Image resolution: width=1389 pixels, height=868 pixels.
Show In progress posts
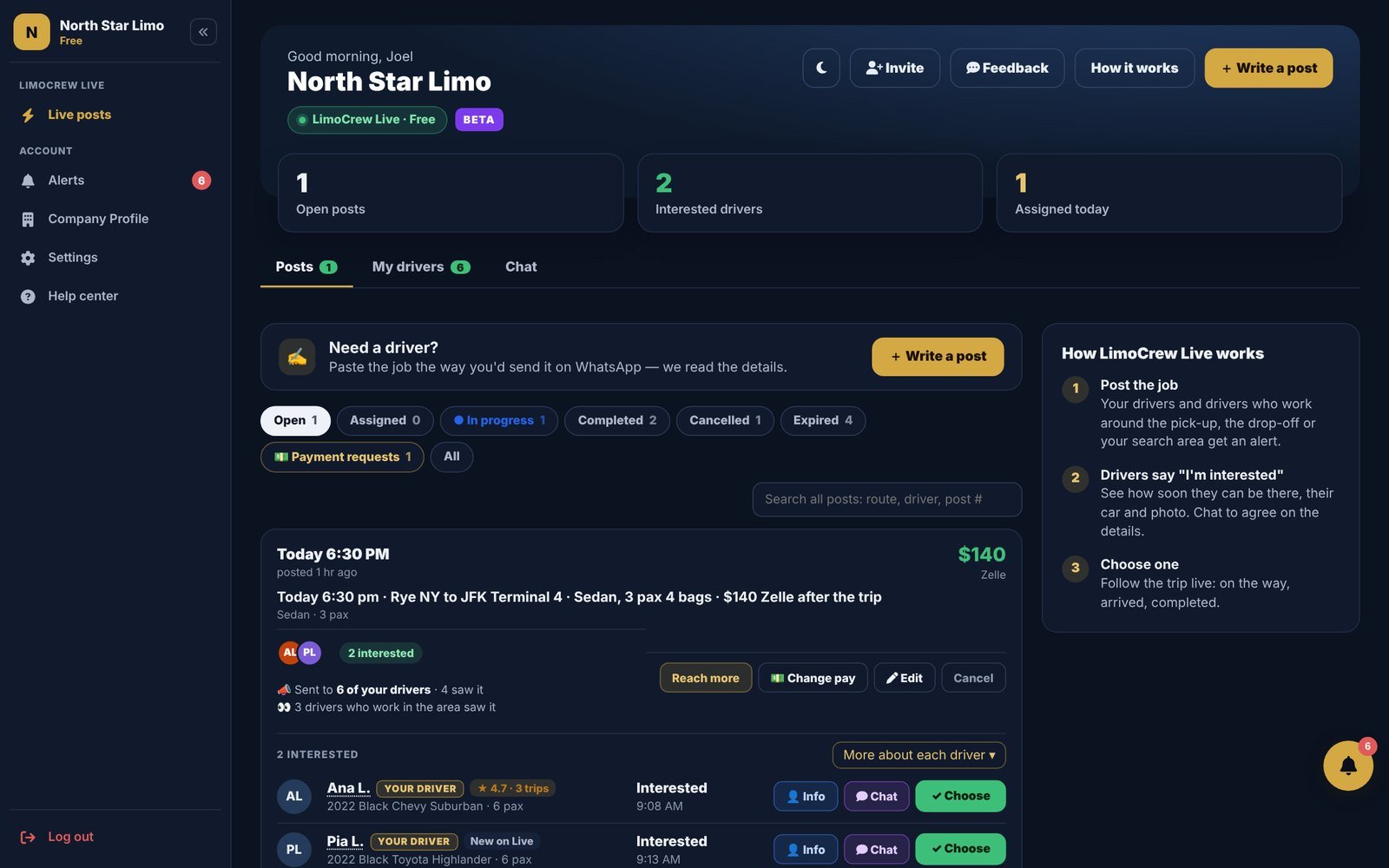pyautogui.click(x=499, y=420)
